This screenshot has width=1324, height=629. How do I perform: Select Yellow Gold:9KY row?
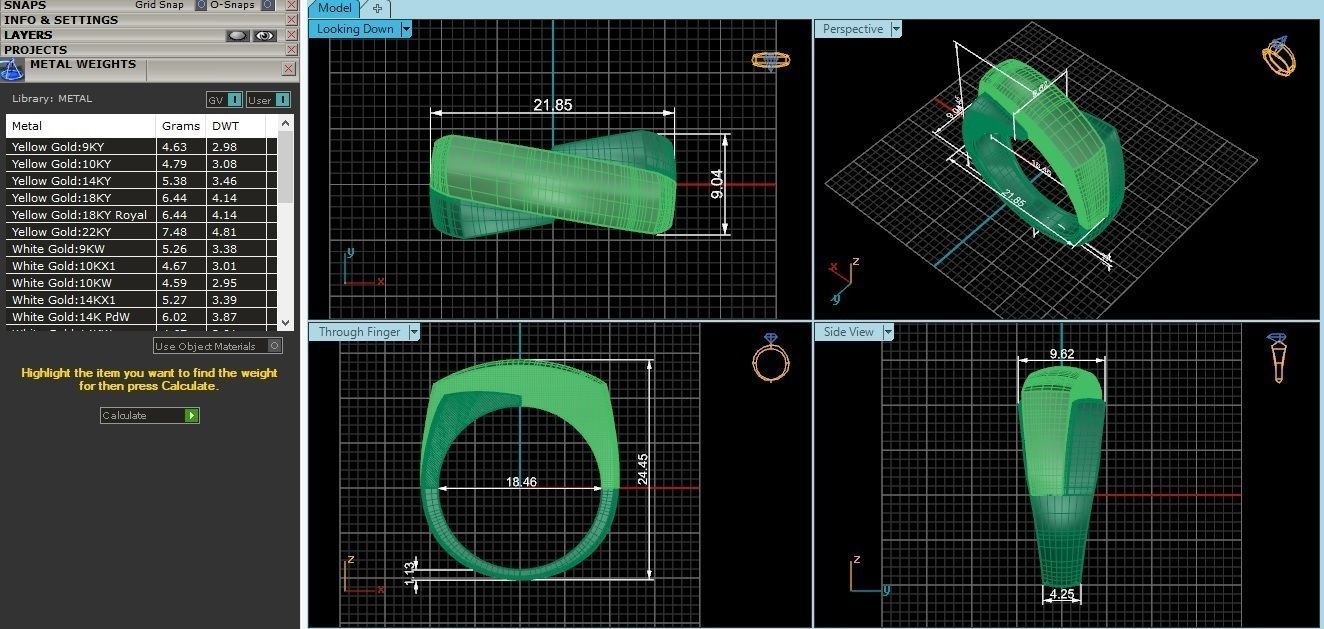[x=141, y=147]
